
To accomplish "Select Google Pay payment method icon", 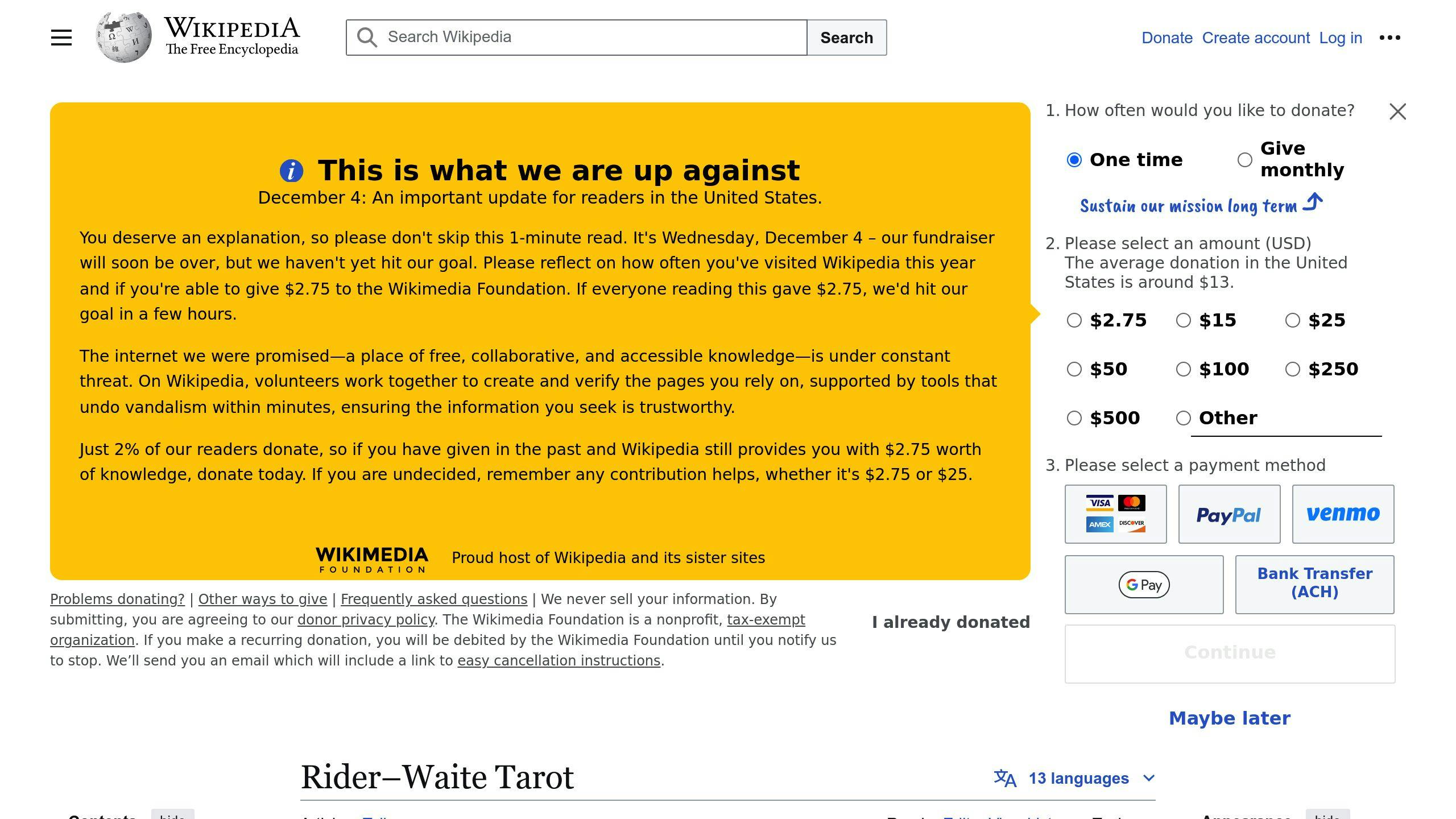I will (1144, 584).
